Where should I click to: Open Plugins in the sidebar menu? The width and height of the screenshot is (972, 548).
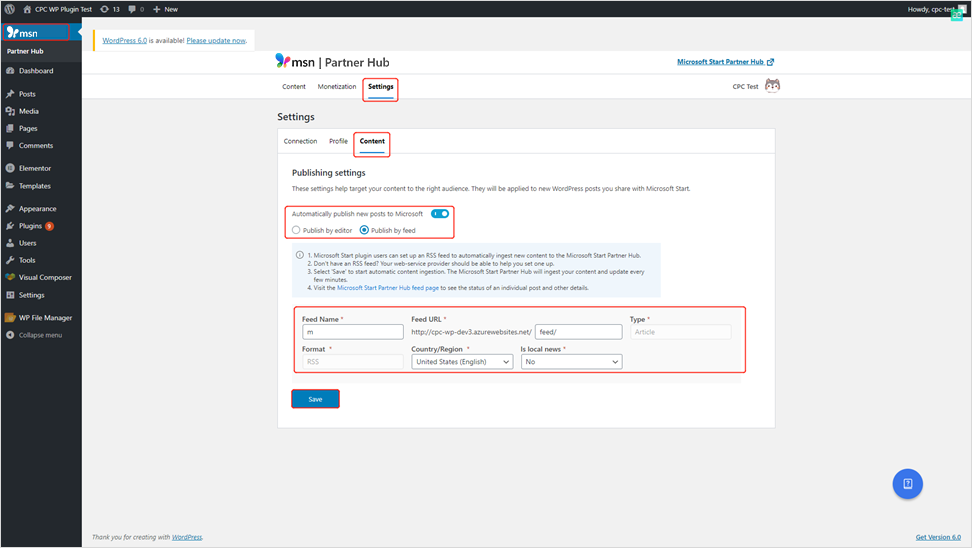pyautogui.click(x=30, y=226)
